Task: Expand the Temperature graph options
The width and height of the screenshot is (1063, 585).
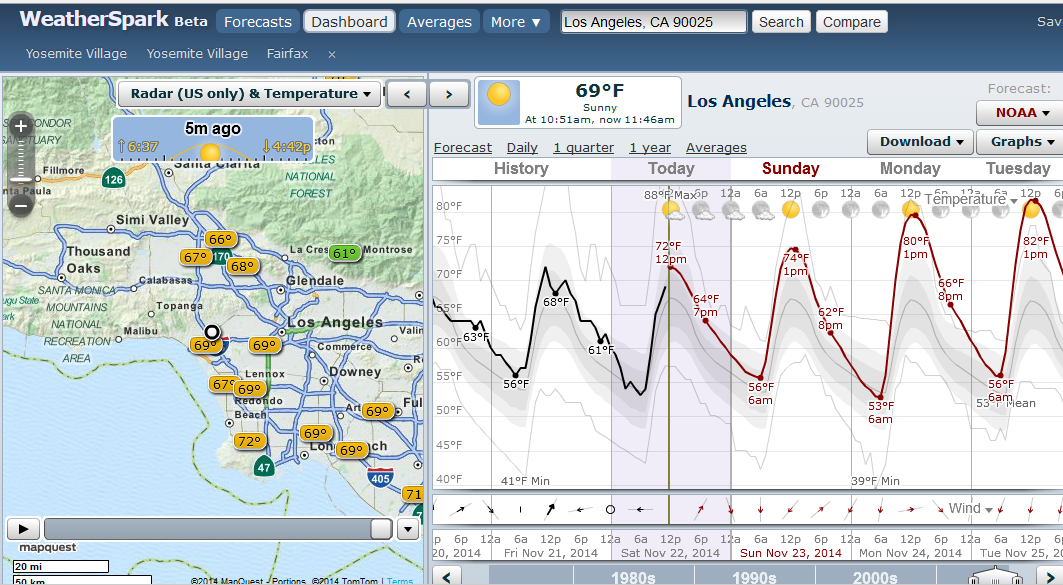Action: [x=971, y=199]
